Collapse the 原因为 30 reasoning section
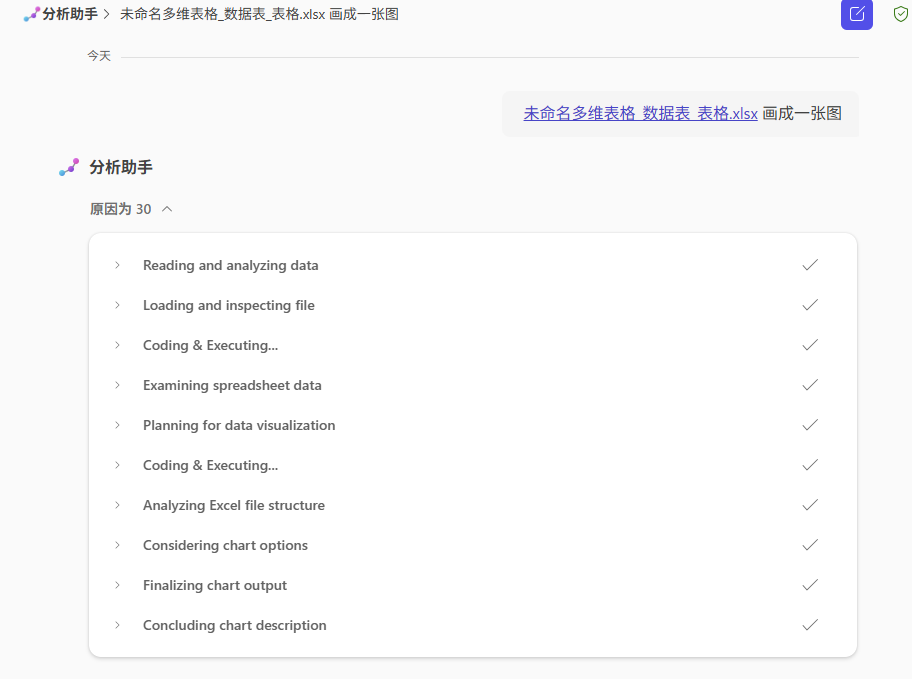The image size is (912, 679). (167, 209)
